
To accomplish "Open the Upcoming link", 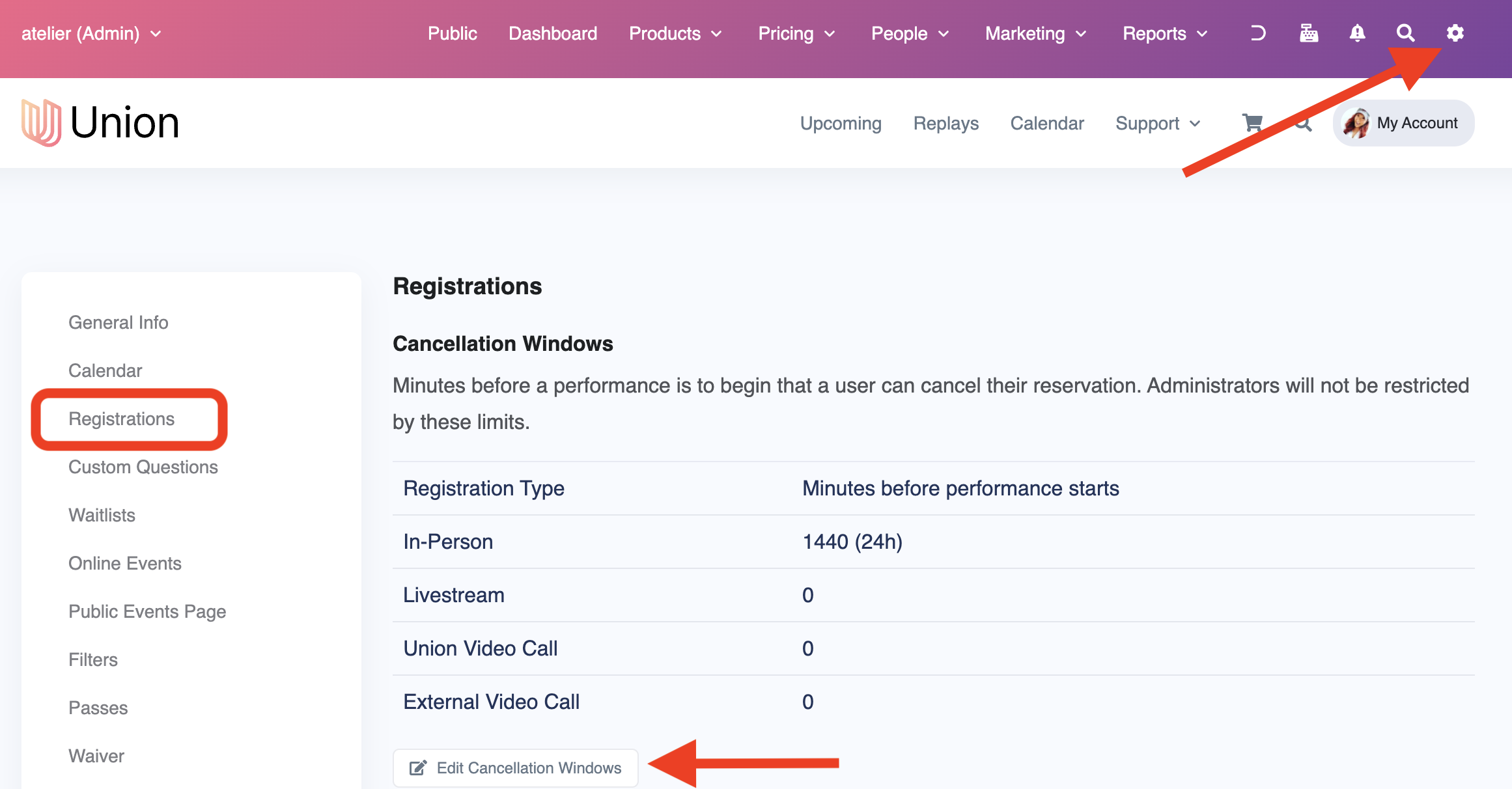I will 840,123.
